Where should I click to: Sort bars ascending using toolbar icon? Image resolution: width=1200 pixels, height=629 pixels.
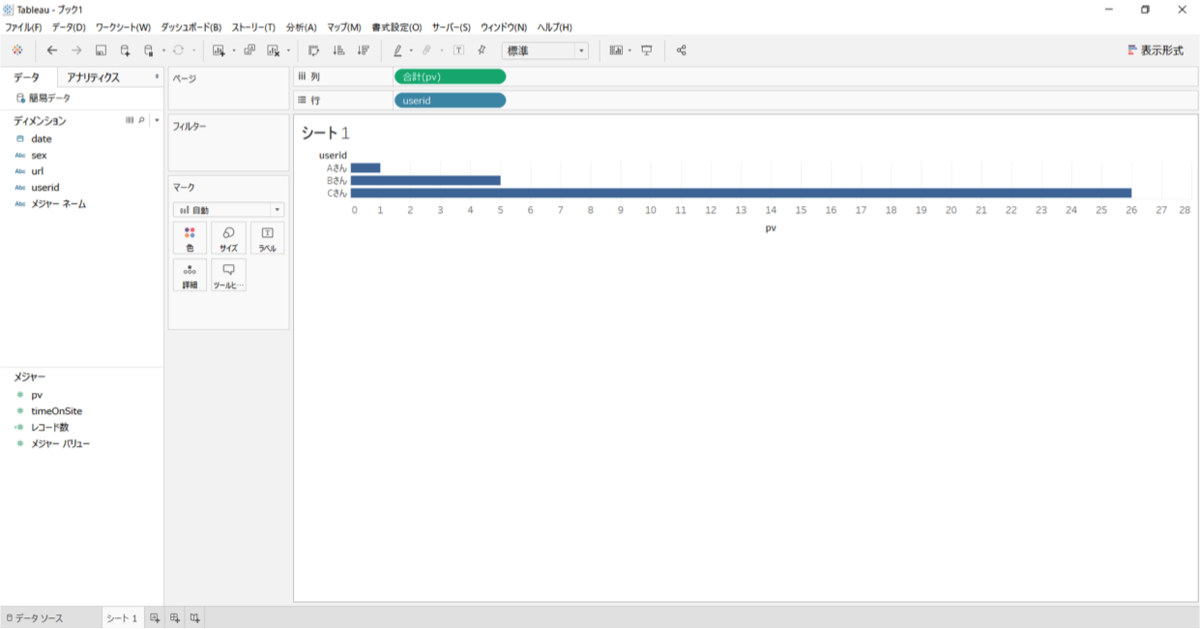(x=338, y=50)
